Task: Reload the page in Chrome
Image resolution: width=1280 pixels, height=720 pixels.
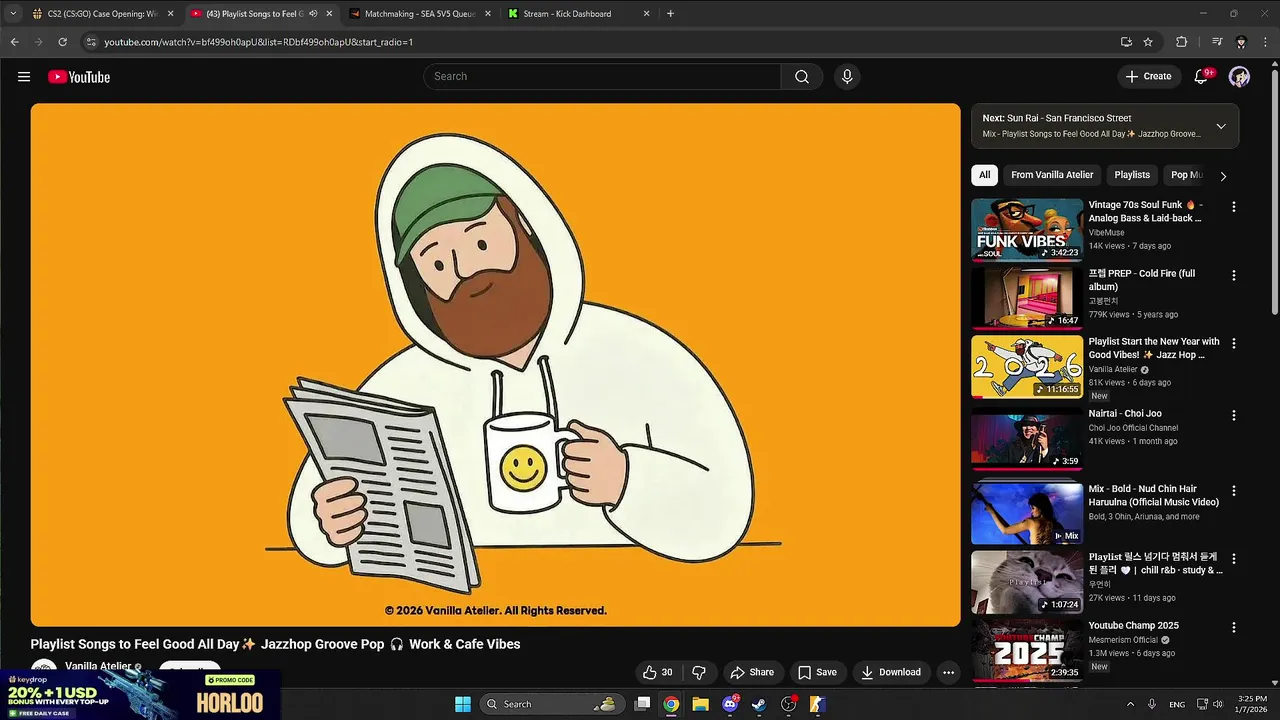Action: tap(62, 42)
